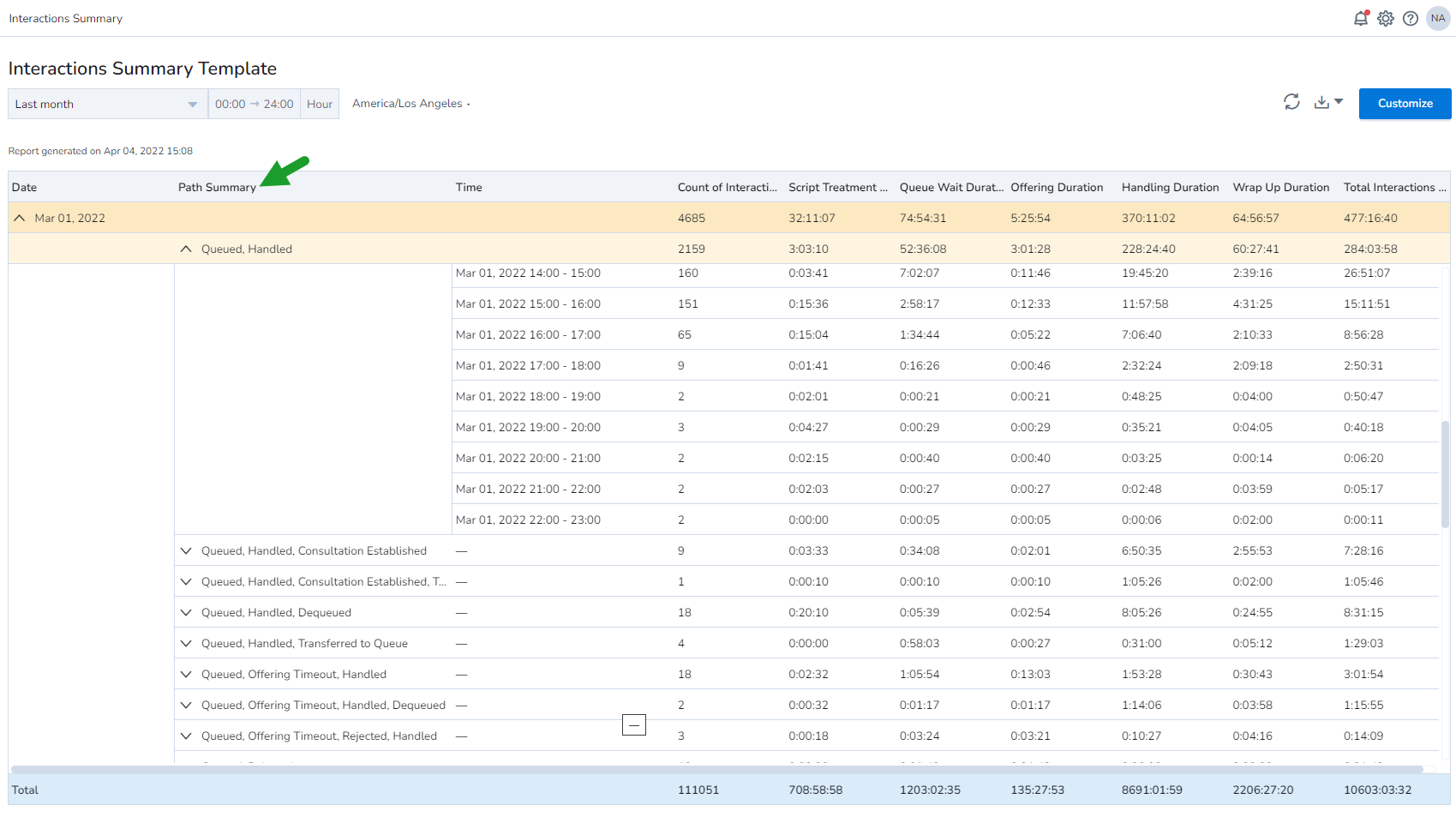Click the Path Summary column header
Screen dimensions: 1456x829
(217, 187)
